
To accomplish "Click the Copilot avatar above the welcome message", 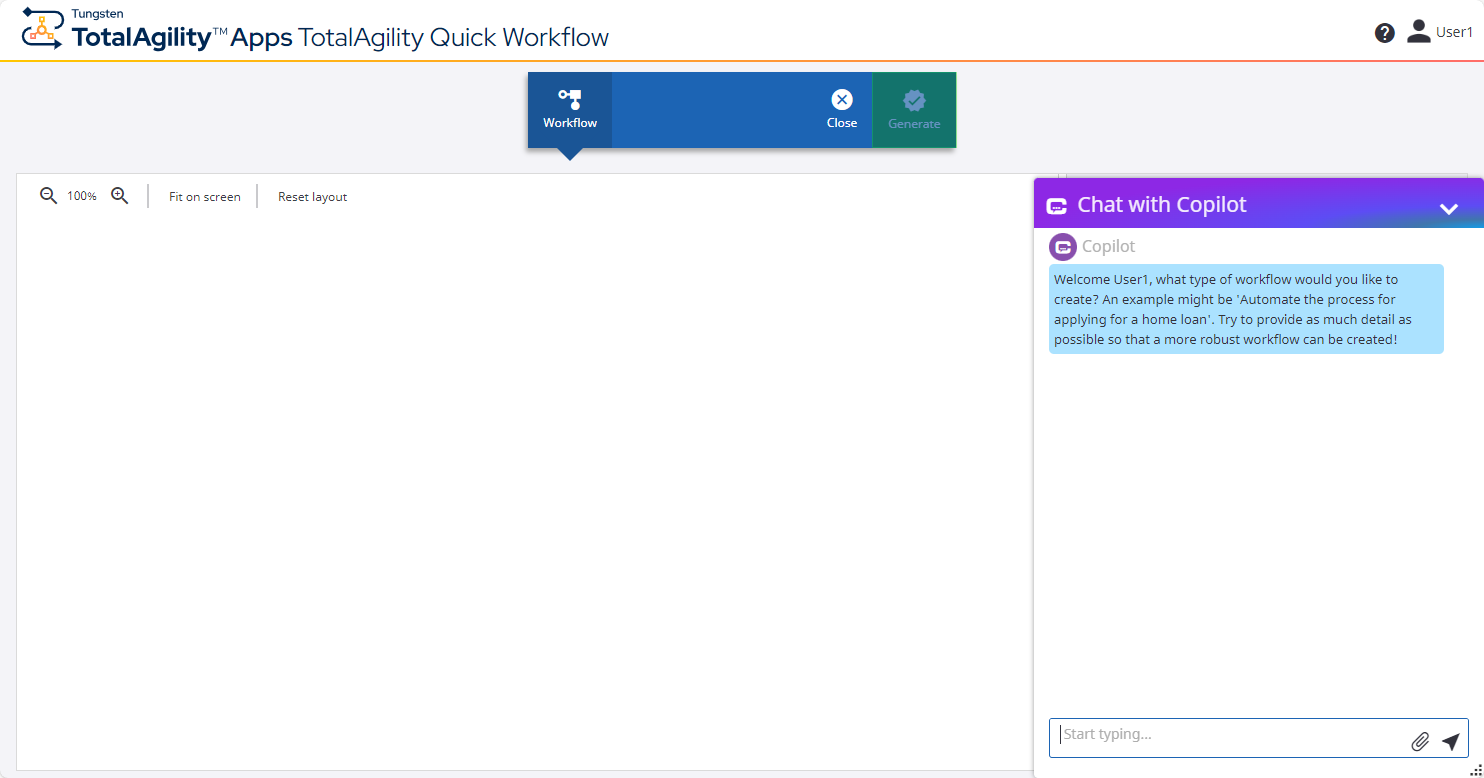I will 1062,247.
